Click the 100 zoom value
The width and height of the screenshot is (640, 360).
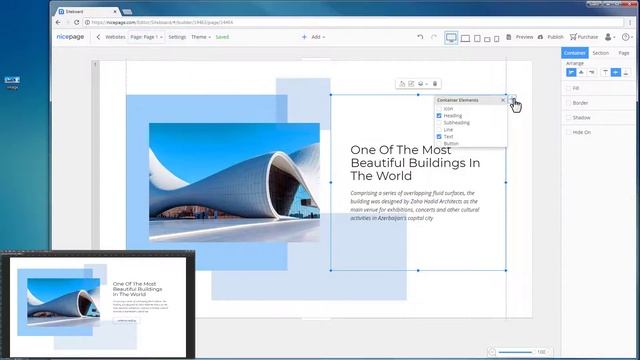(541, 352)
